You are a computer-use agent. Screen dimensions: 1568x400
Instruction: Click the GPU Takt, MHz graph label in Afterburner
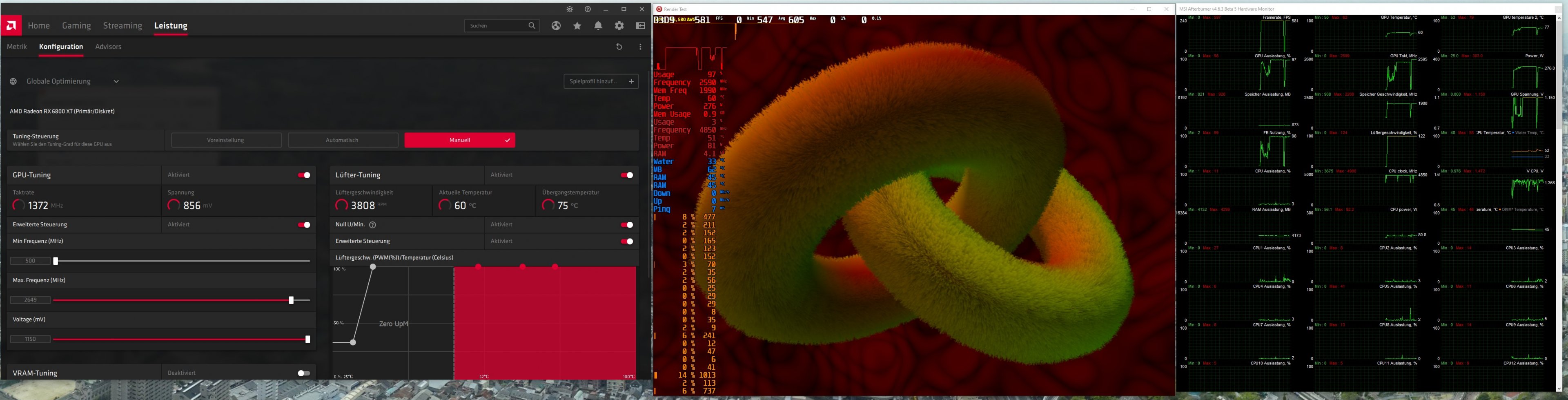click(1404, 56)
